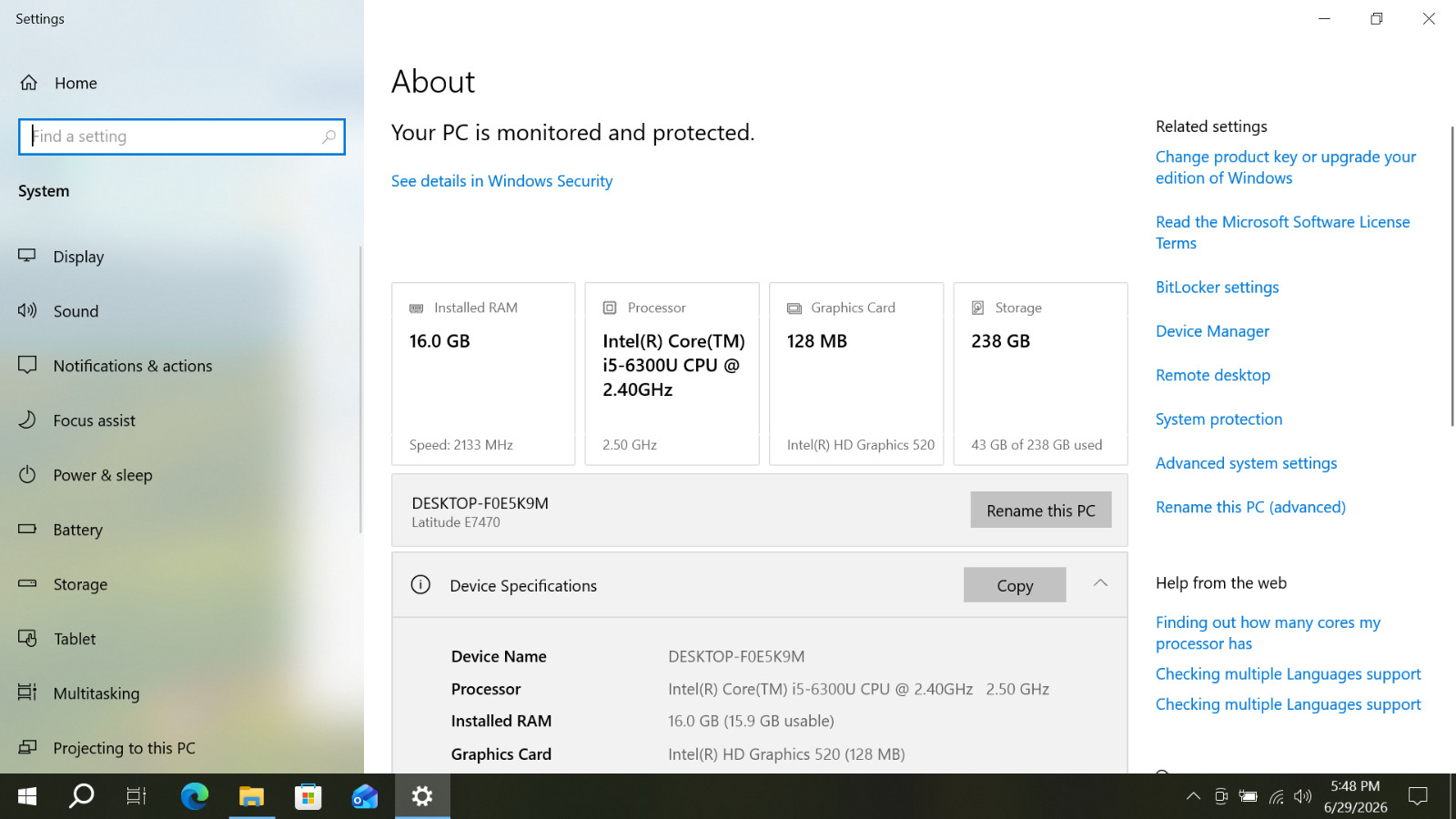Click Rename this PC button
This screenshot has height=819, width=1456.
pyautogui.click(x=1041, y=511)
